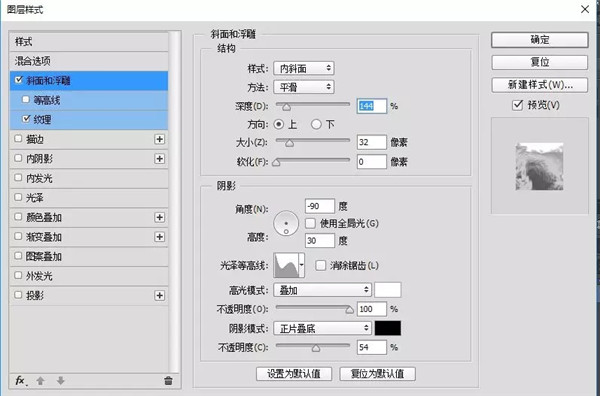
Task: Check 使用全局光 checkbox
Action: pyautogui.click(x=310, y=223)
